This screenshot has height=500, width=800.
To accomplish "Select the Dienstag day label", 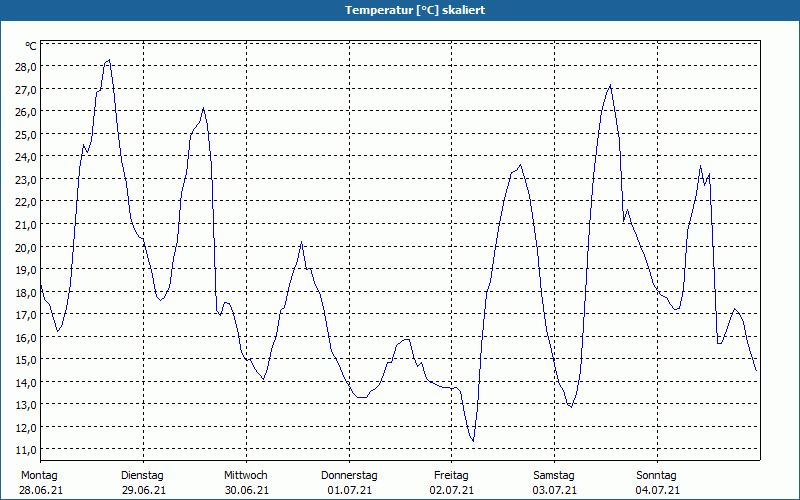I will (142, 475).
